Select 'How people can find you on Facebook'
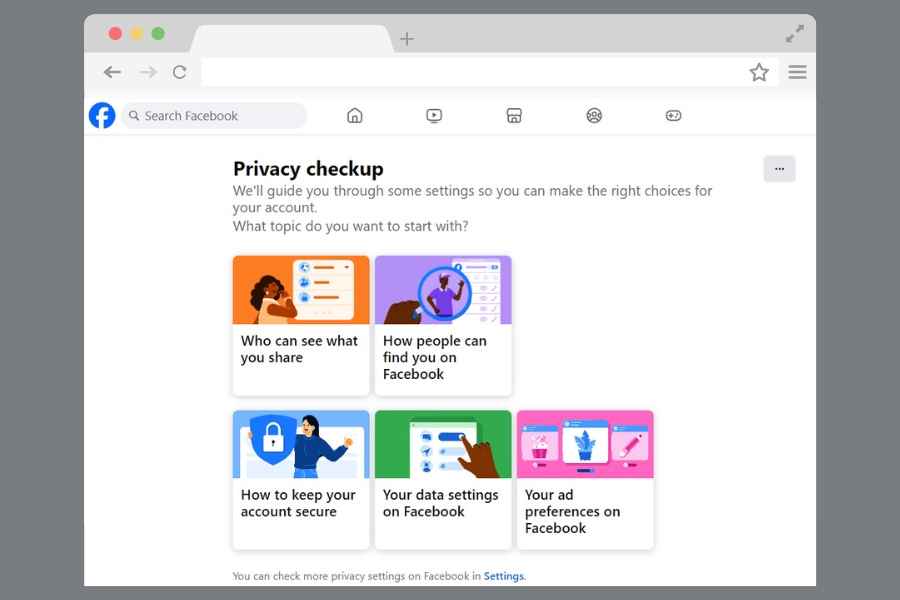900x600 pixels. click(x=443, y=325)
